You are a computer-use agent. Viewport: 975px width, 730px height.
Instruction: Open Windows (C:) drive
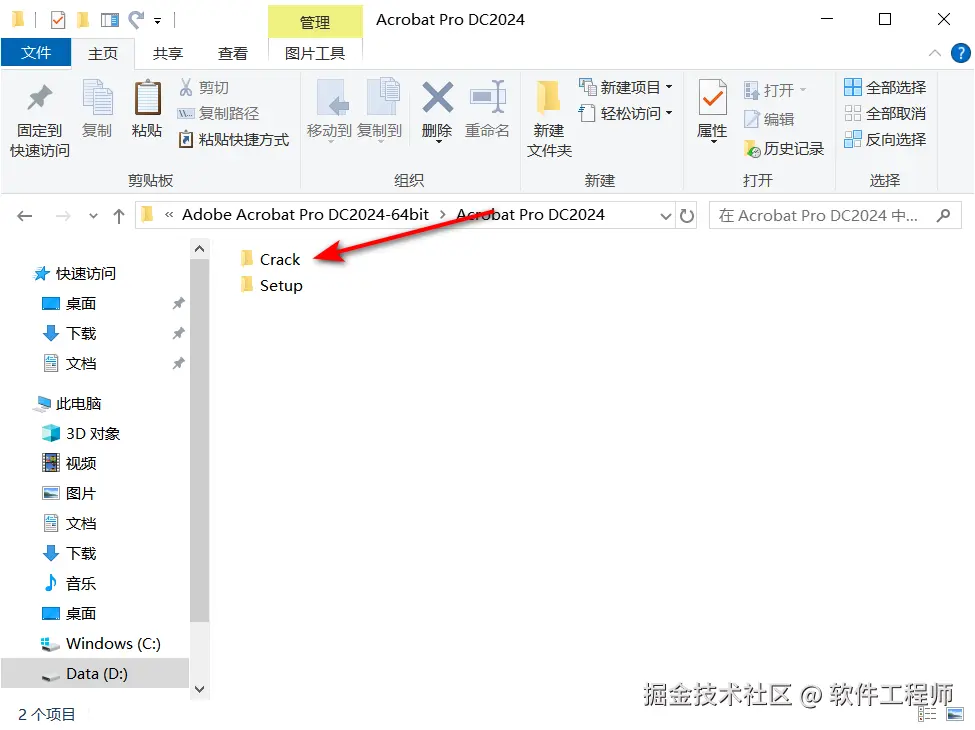pyautogui.click(x=100, y=644)
